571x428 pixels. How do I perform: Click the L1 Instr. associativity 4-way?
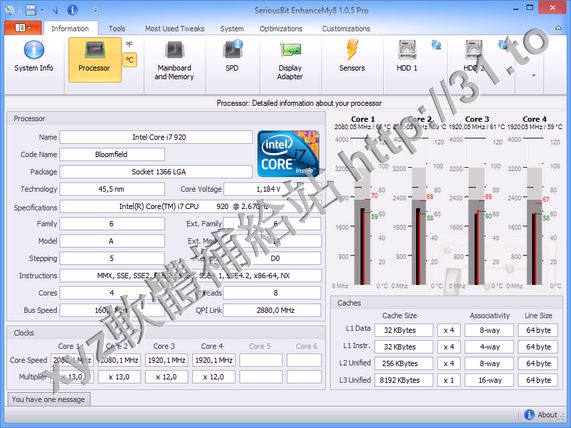click(x=489, y=347)
